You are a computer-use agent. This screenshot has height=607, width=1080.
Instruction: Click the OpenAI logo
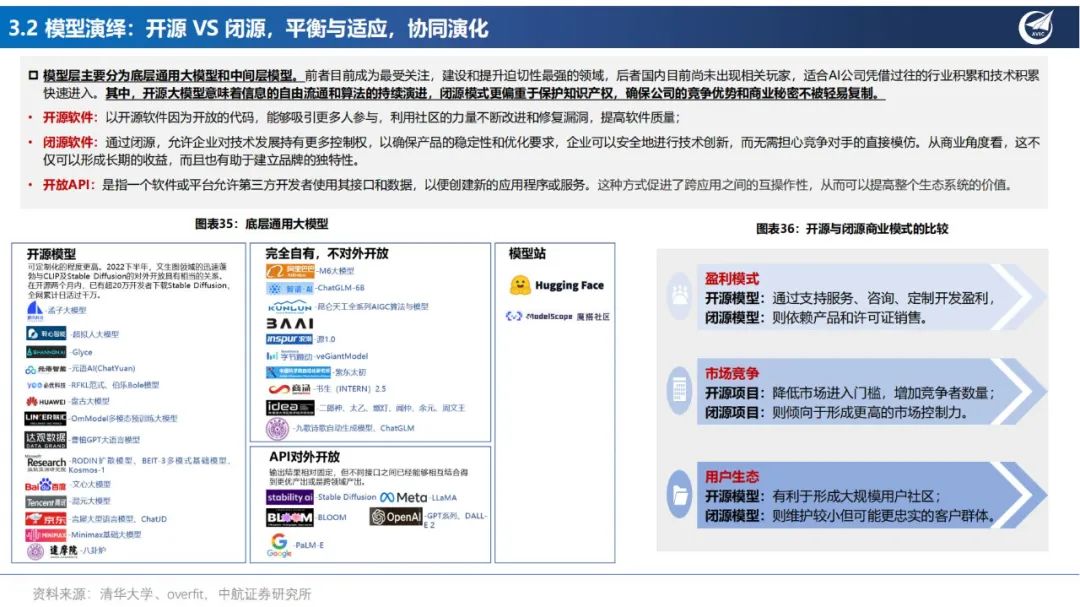click(x=396, y=516)
